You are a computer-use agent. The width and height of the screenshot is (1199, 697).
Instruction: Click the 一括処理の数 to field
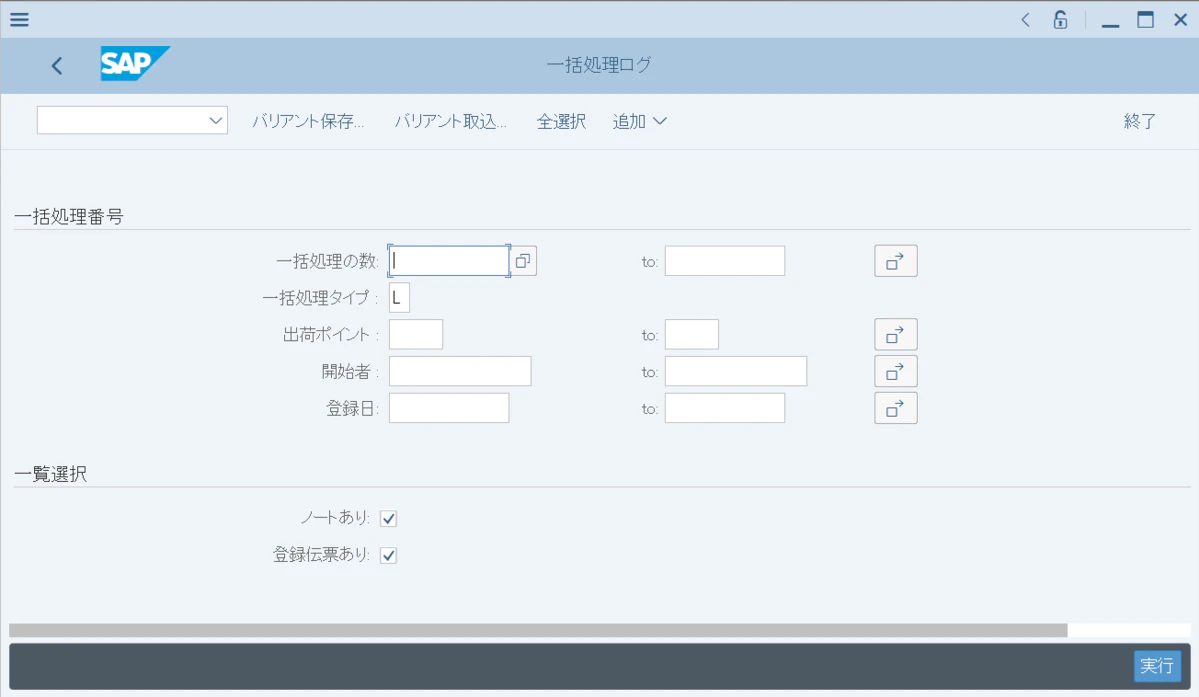[725, 261]
